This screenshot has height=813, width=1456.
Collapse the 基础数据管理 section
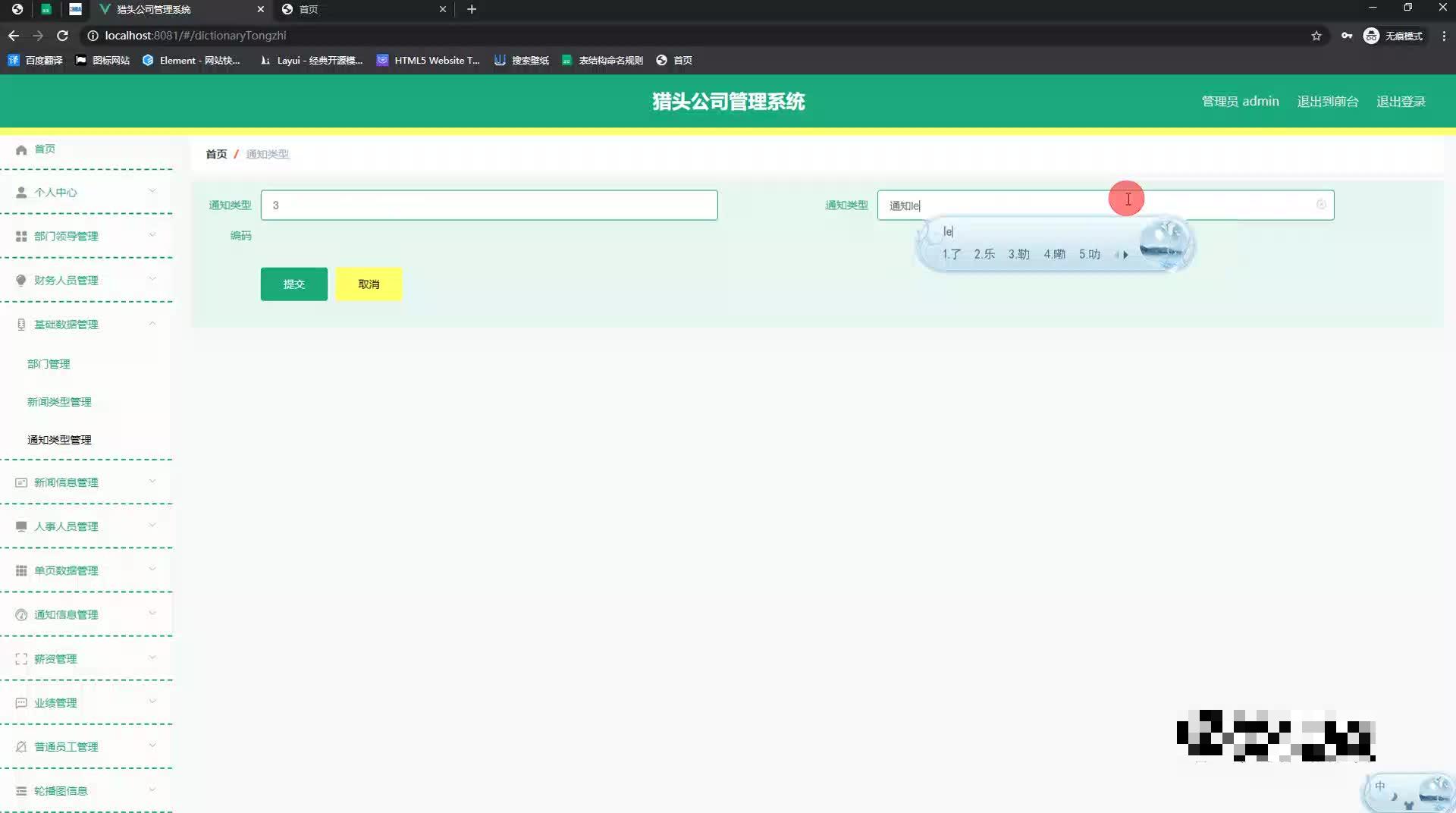pyautogui.click(x=152, y=324)
